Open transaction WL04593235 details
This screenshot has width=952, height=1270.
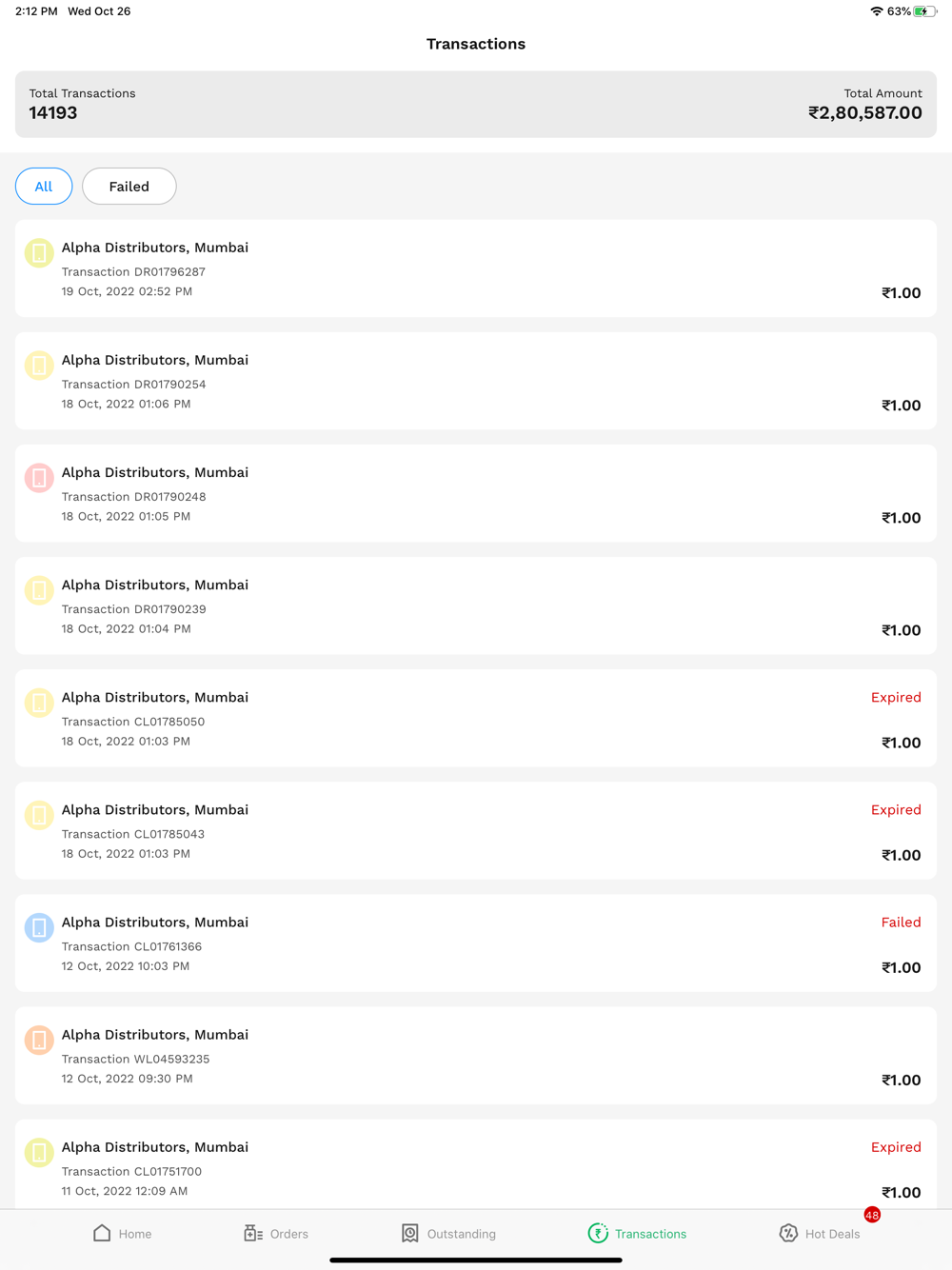[476, 1055]
